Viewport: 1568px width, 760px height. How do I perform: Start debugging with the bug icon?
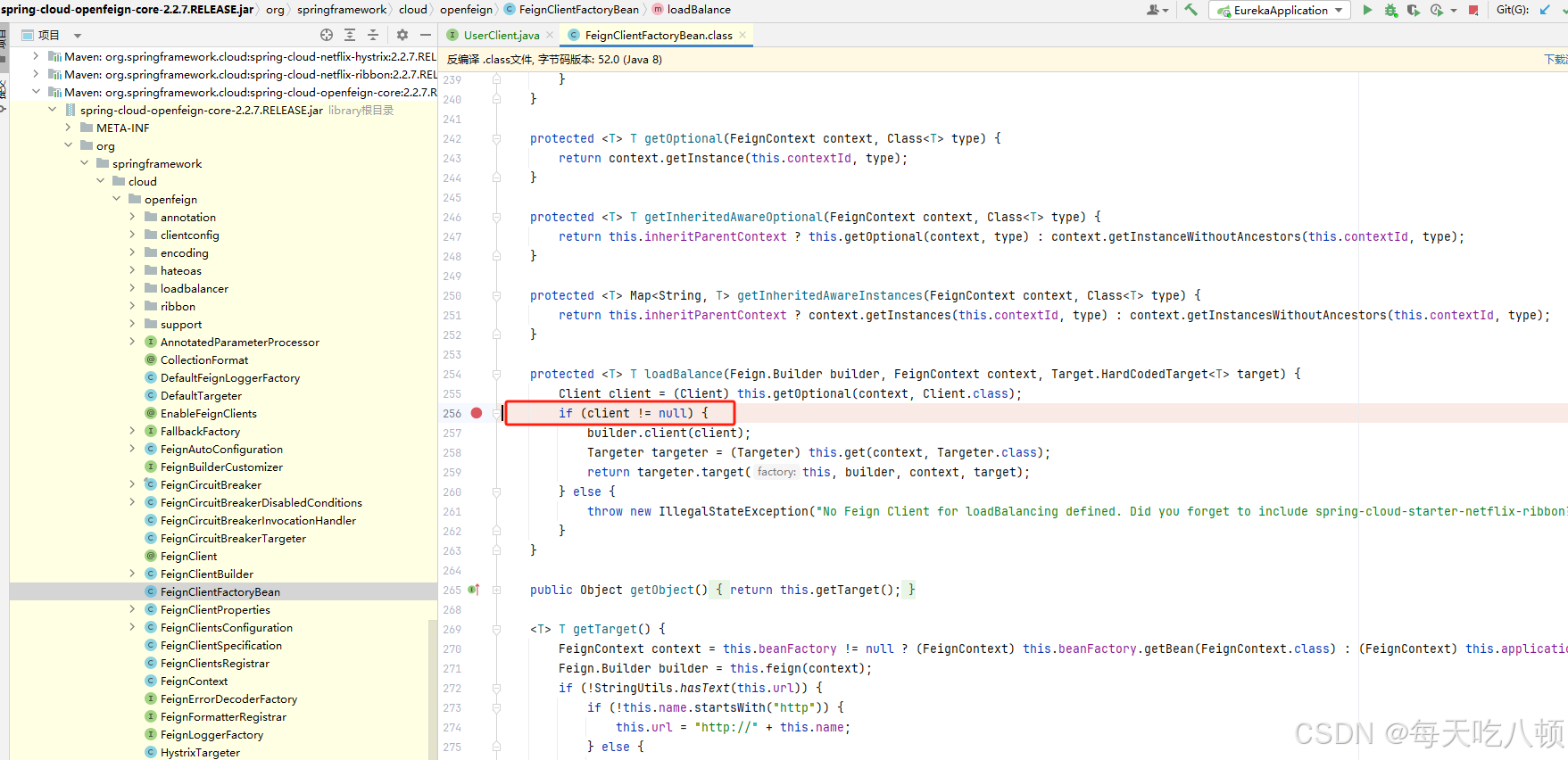click(x=1390, y=10)
